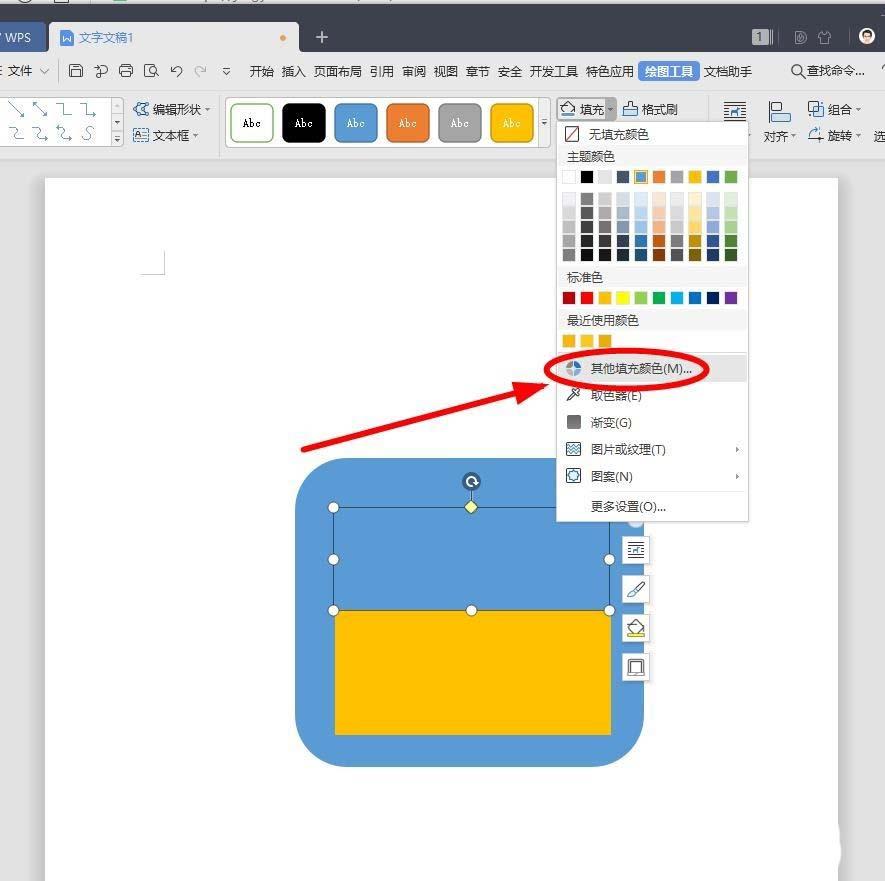Screen dimensions: 885x881
Task: Open 文本框 dropdown
Action: coord(165,135)
